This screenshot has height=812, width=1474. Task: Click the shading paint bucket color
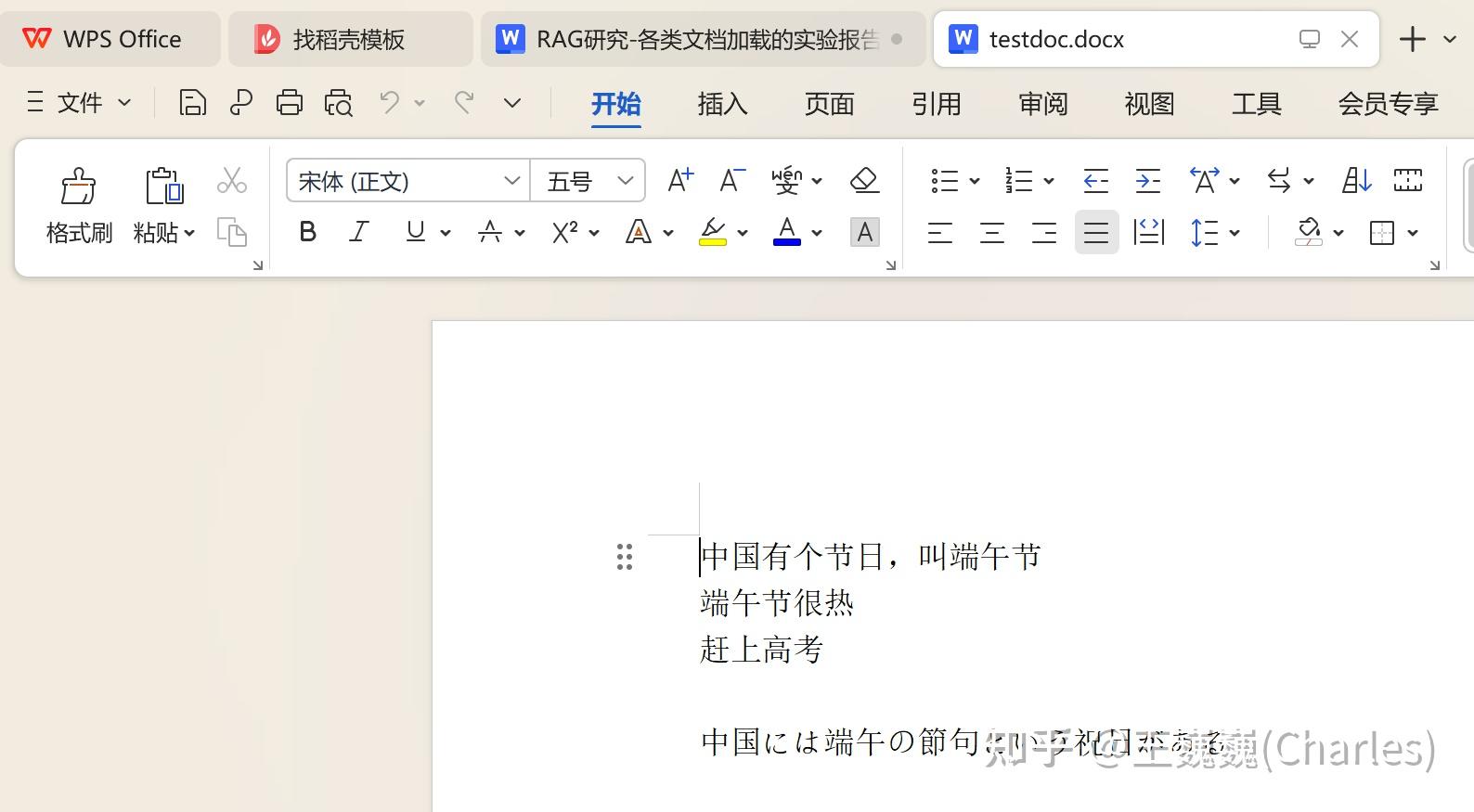pyautogui.click(x=1309, y=232)
